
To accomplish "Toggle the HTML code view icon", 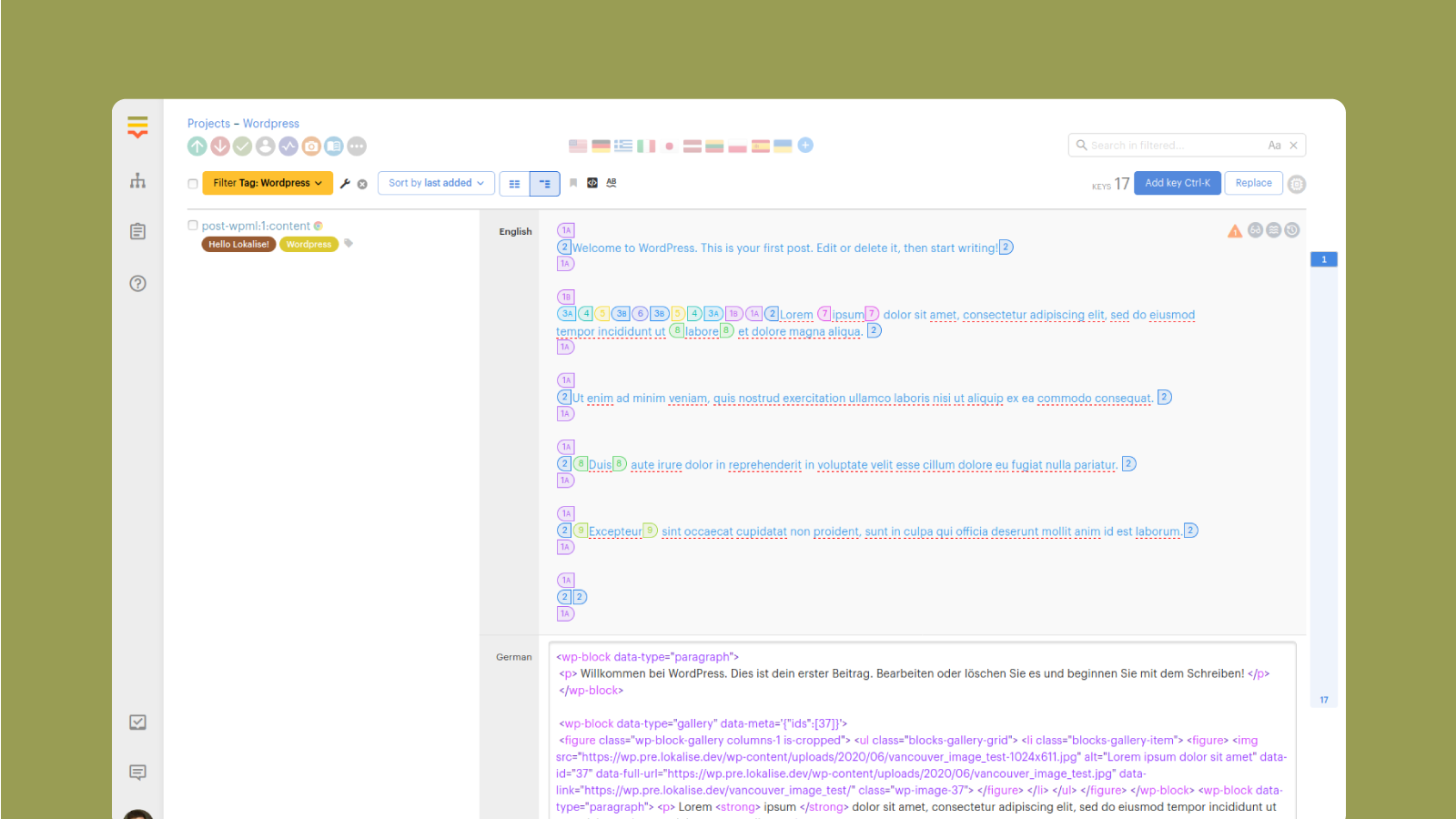I will point(592,183).
